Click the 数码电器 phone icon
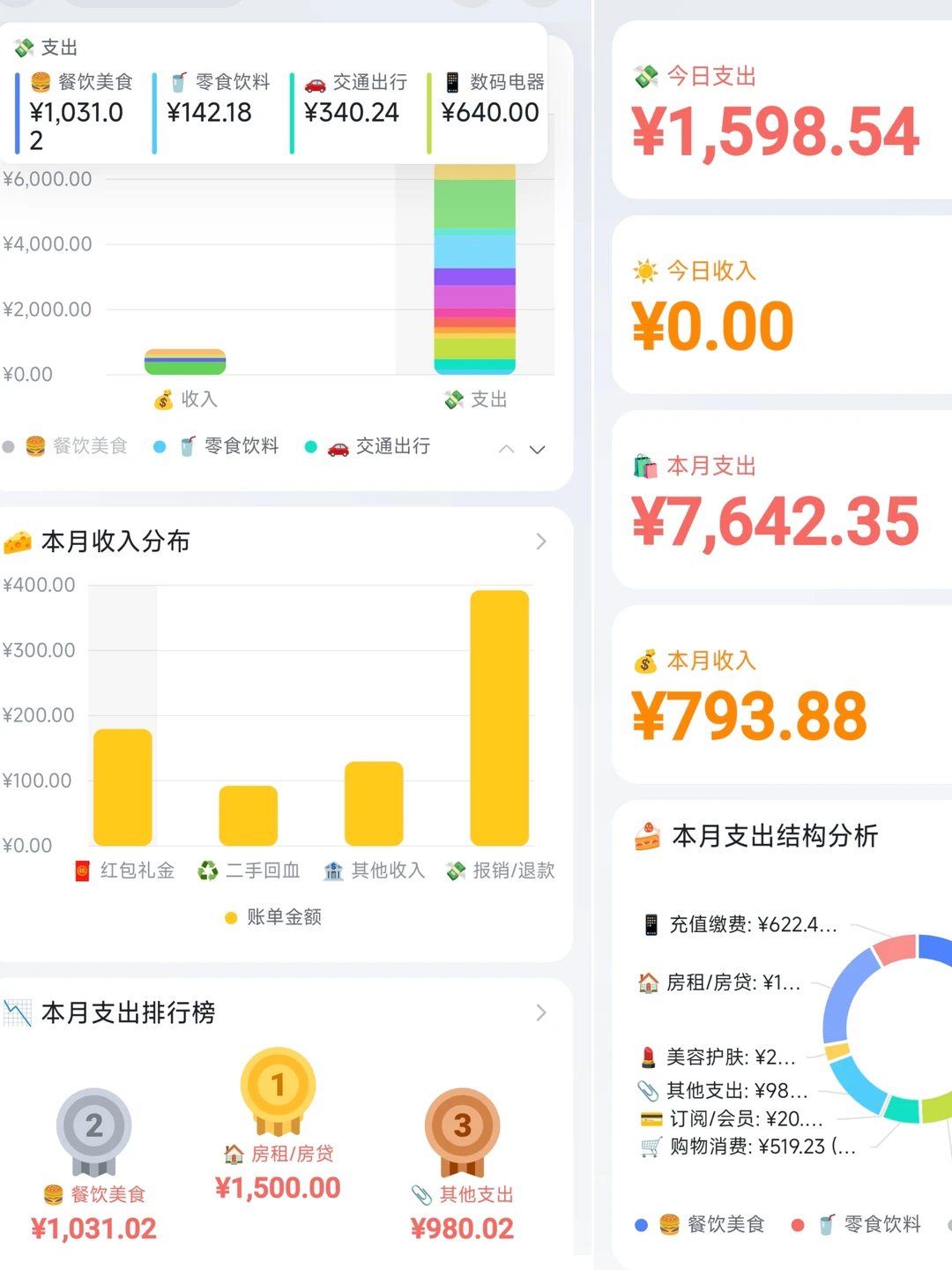The height and width of the screenshot is (1270, 952). [x=451, y=82]
